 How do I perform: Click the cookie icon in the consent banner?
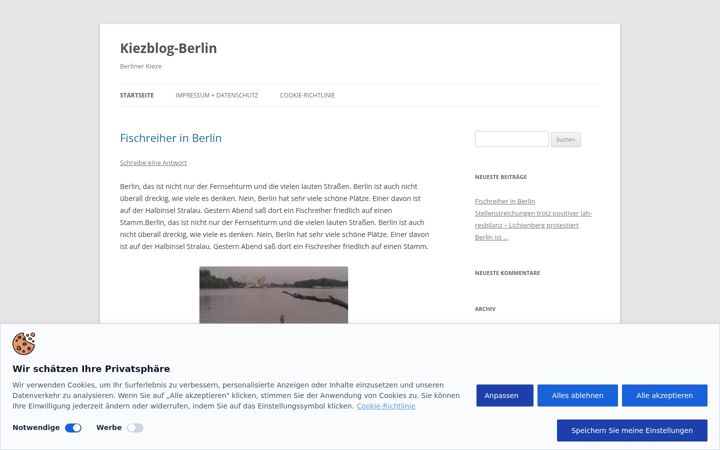pos(24,344)
